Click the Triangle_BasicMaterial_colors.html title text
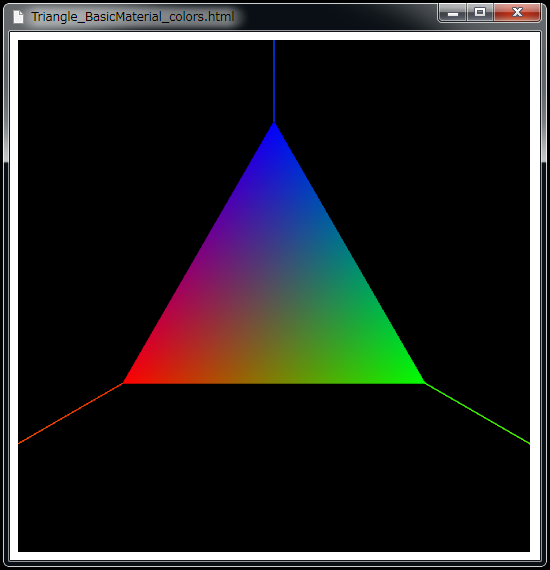This screenshot has width=550, height=570. pyautogui.click(x=133, y=17)
